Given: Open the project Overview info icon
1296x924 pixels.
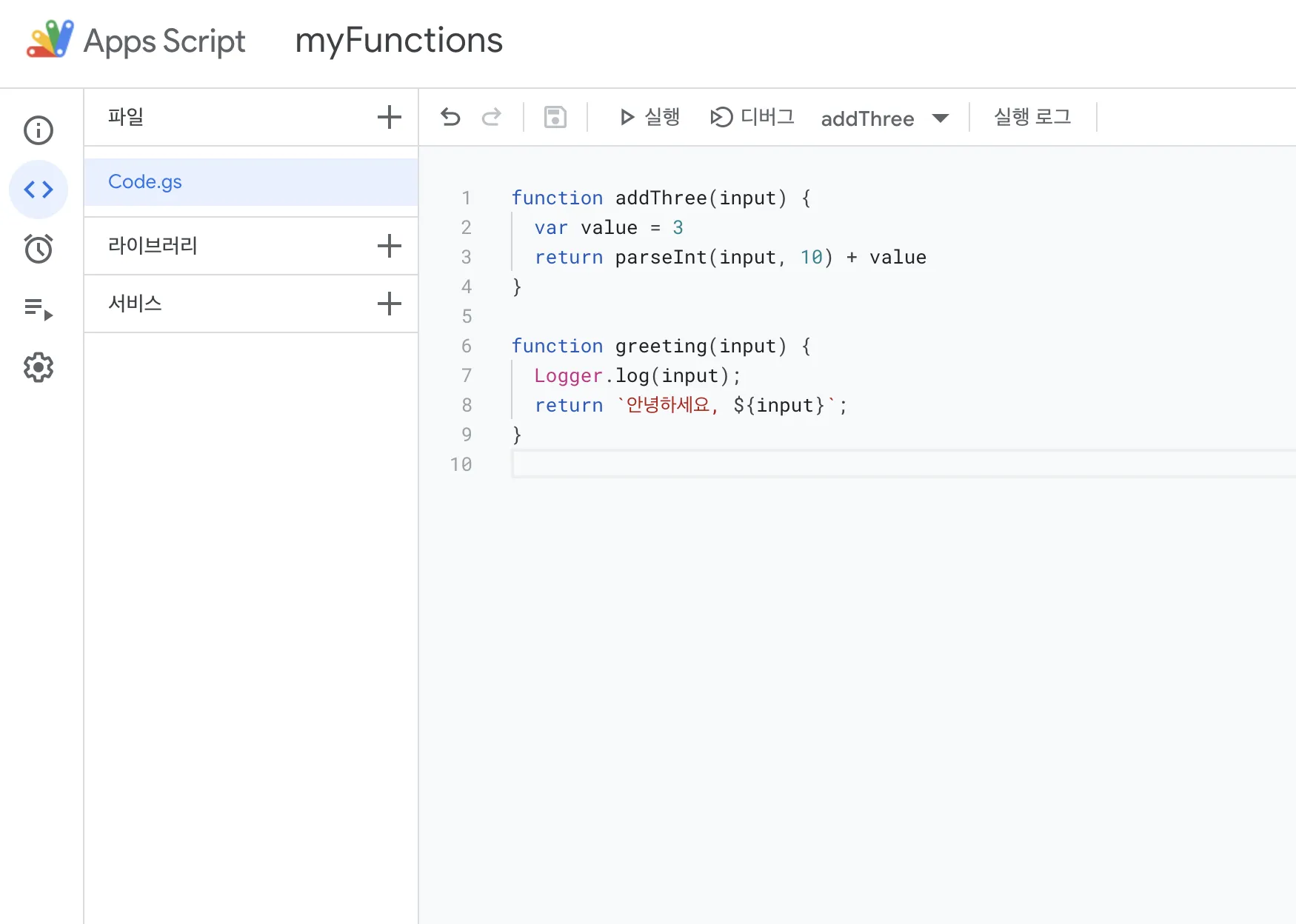Looking at the screenshot, I should [39, 130].
